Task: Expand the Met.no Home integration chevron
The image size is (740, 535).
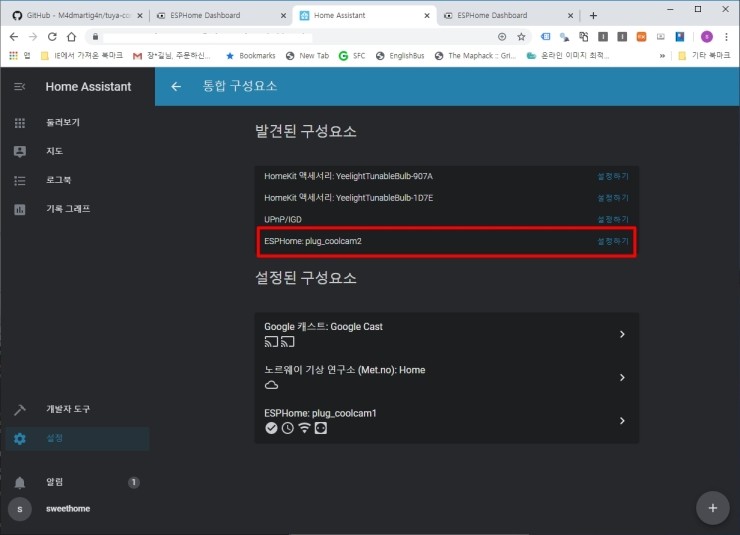Action: pyautogui.click(x=622, y=377)
